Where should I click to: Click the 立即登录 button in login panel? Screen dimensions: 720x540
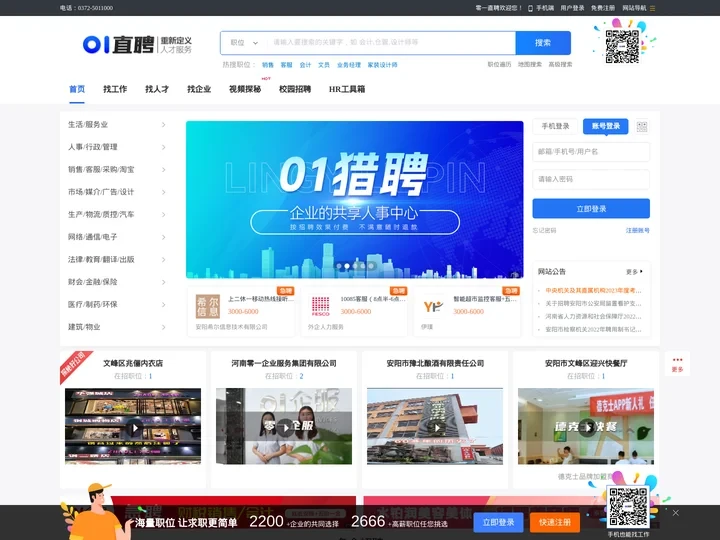(591, 209)
